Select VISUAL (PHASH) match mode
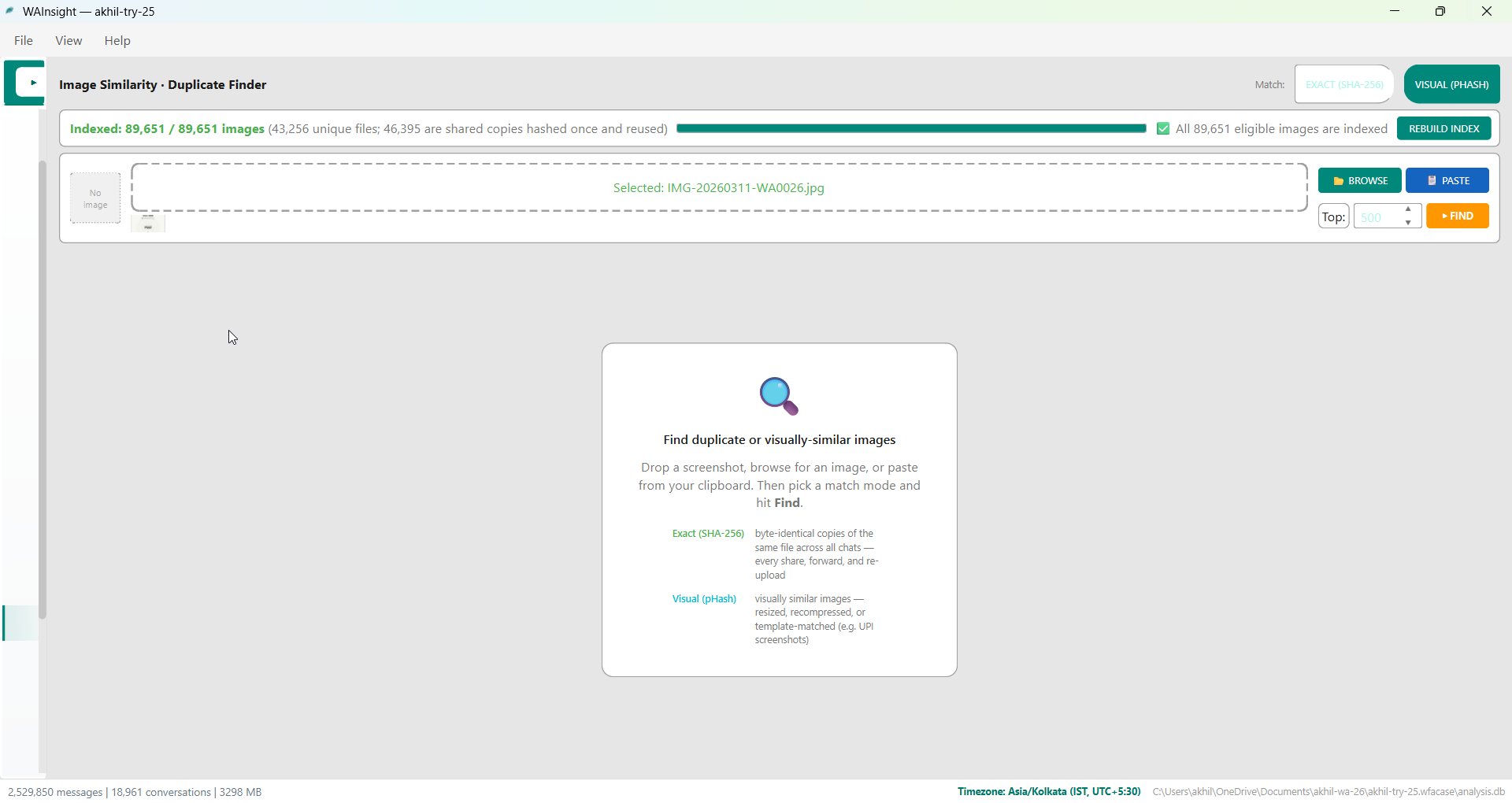 pyautogui.click(x=1451, y=84)
